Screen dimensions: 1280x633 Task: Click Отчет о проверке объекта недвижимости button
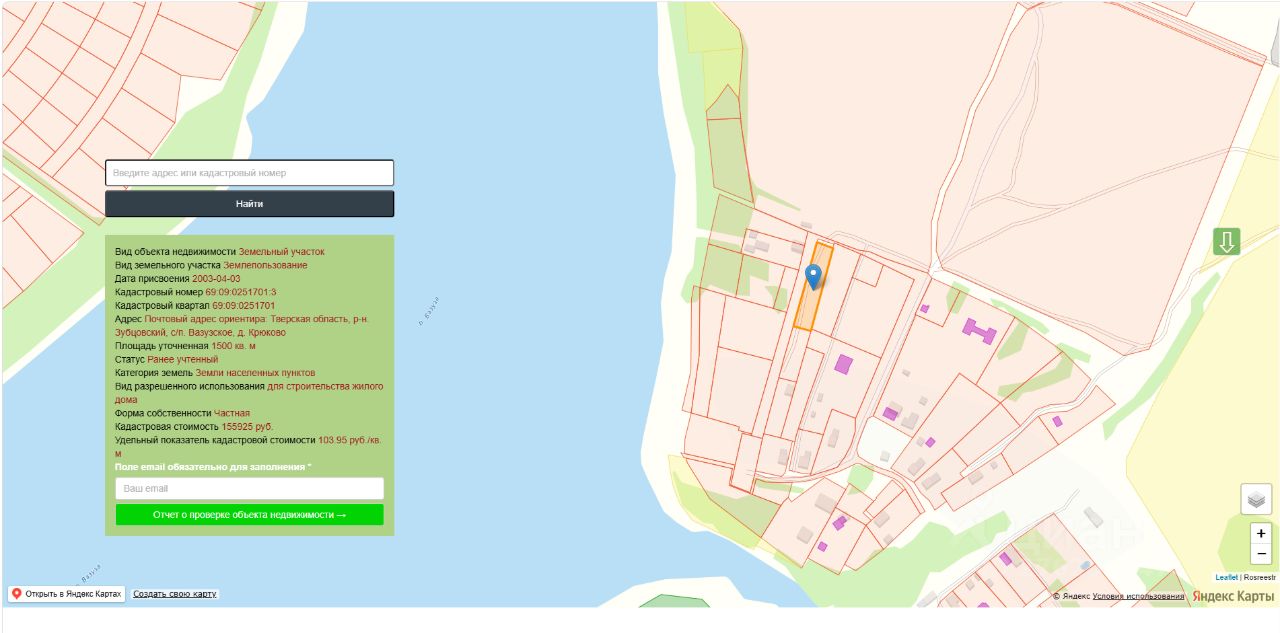tap(249, 515)
